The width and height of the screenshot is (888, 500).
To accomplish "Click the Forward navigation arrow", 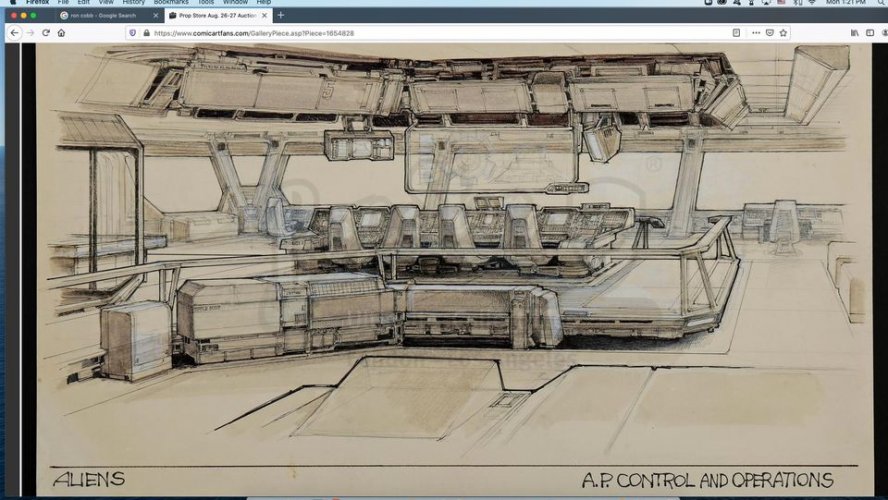I will (x=29, y=33).
